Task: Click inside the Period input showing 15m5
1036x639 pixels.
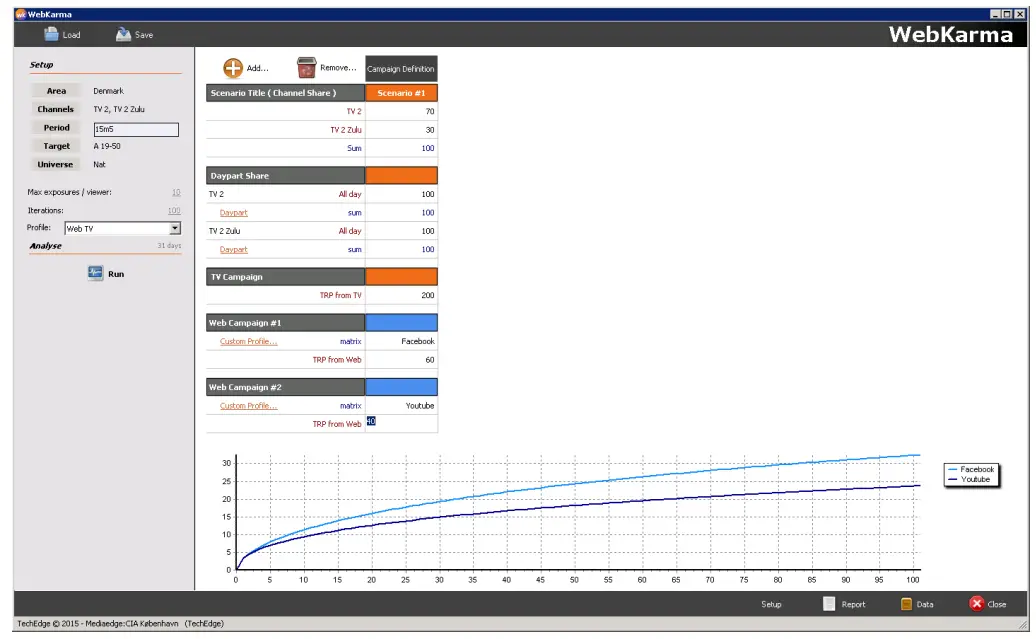Action: [135, 128]
